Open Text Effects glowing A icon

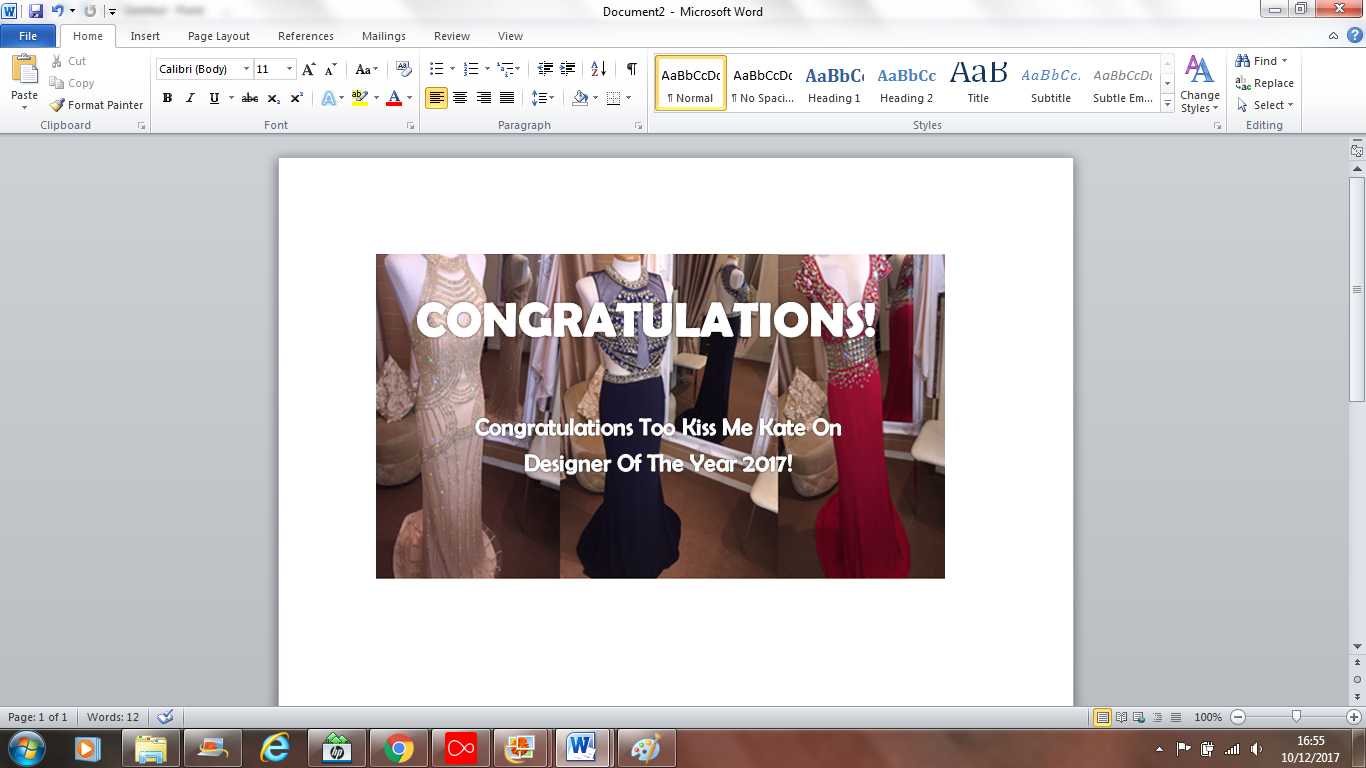[328, 98]
